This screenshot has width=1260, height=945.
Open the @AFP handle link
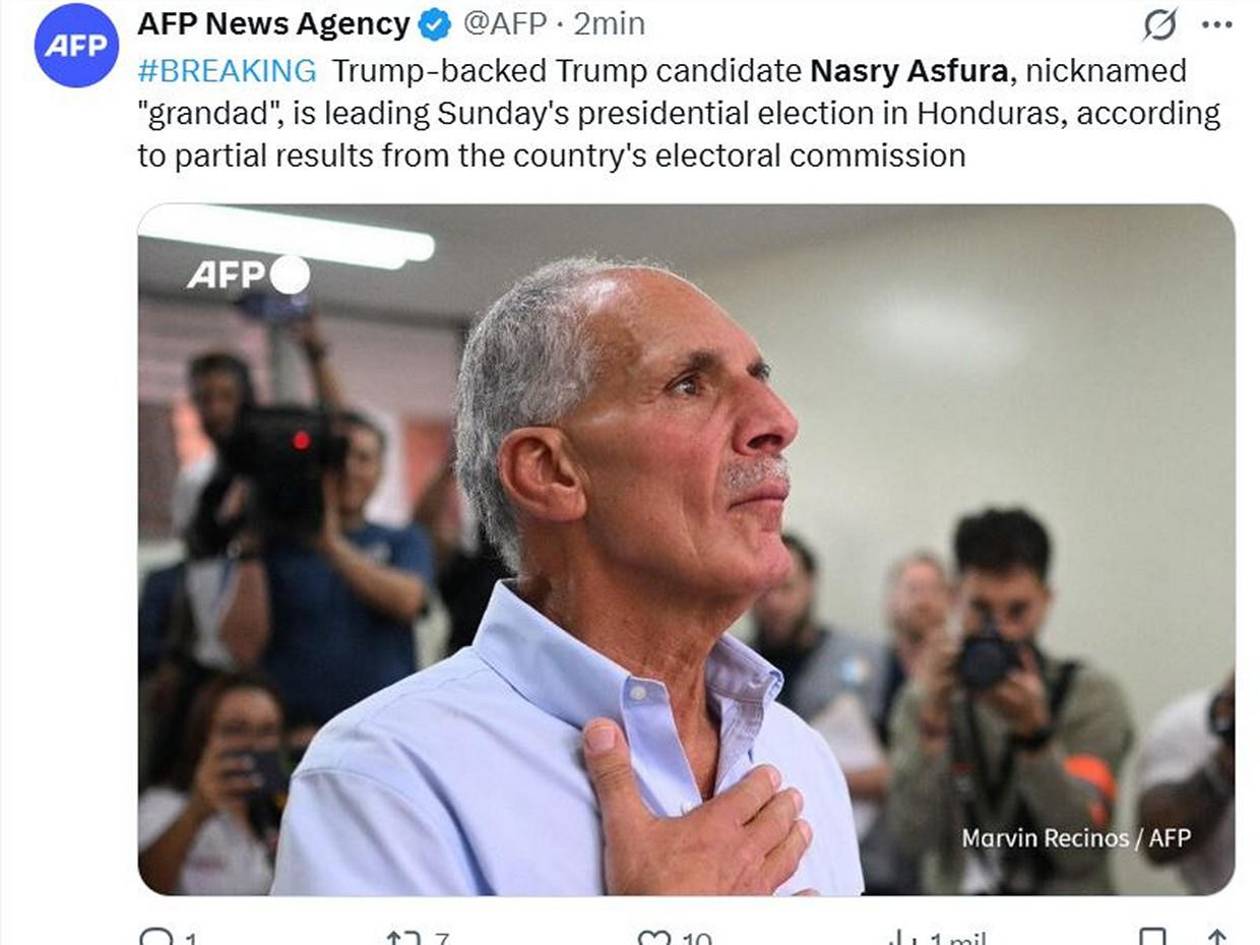pos(504,25)
